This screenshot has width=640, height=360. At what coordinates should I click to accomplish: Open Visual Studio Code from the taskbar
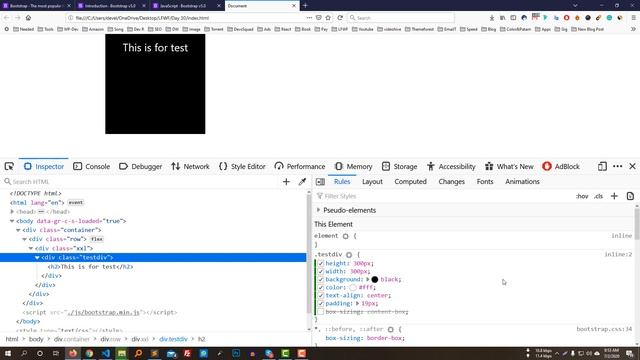coord(105,353)
